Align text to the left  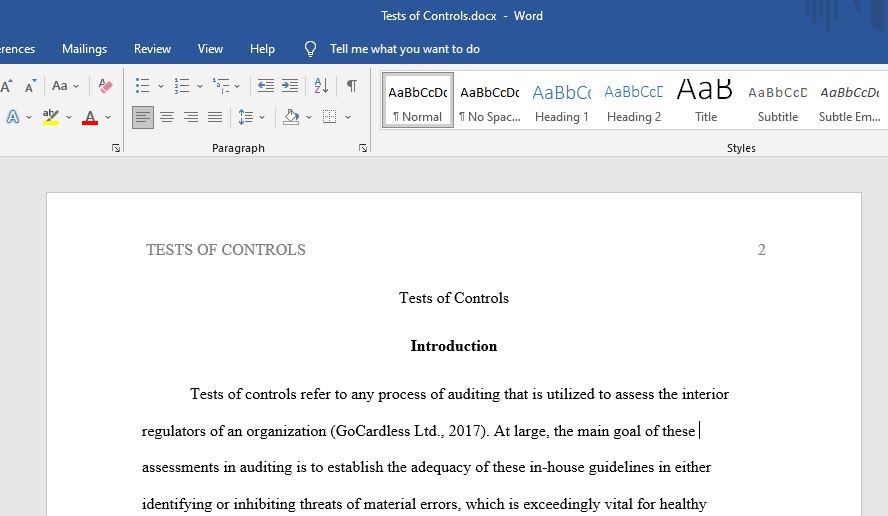pyautogui.click(x=143, y=117)
